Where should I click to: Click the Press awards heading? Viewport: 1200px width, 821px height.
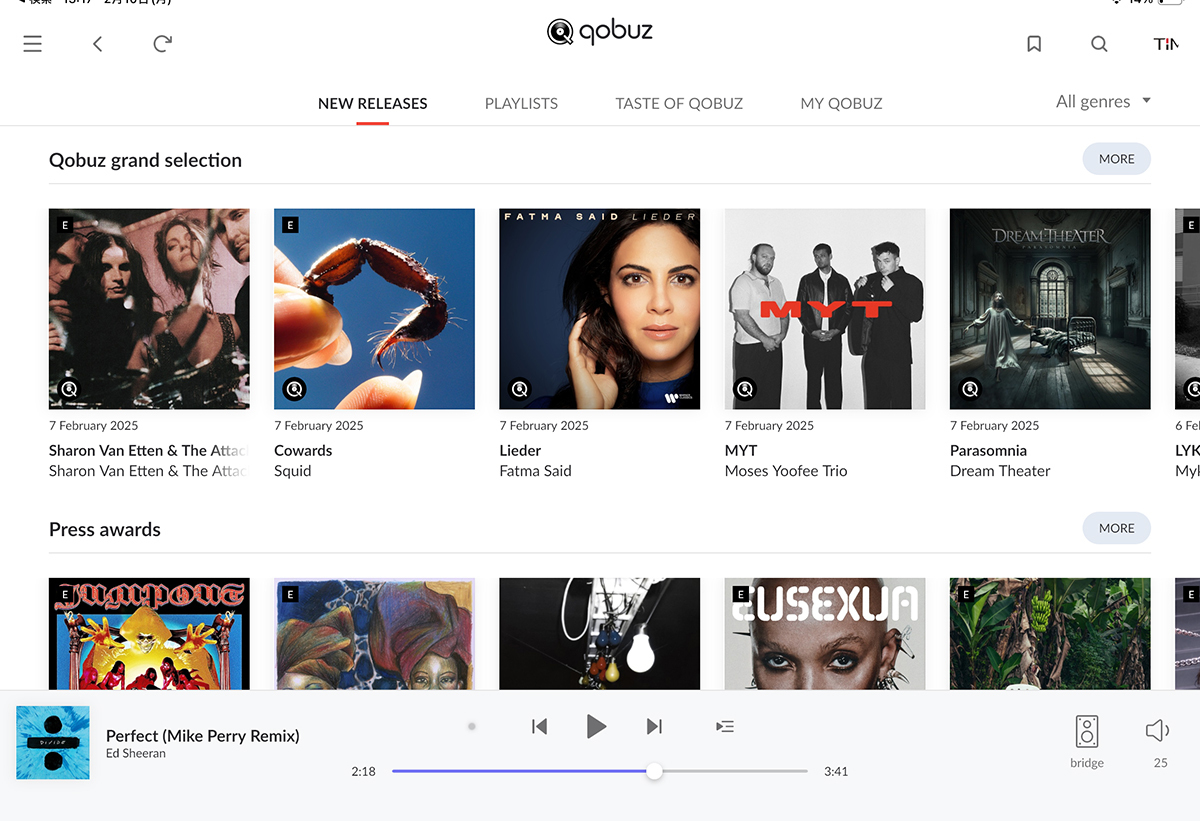click(x=105, y=530)
